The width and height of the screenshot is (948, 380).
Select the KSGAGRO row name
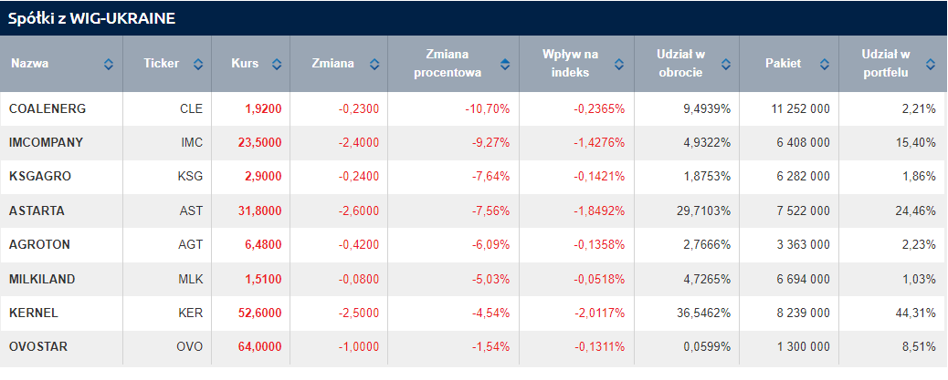click(x=40, y=176)
